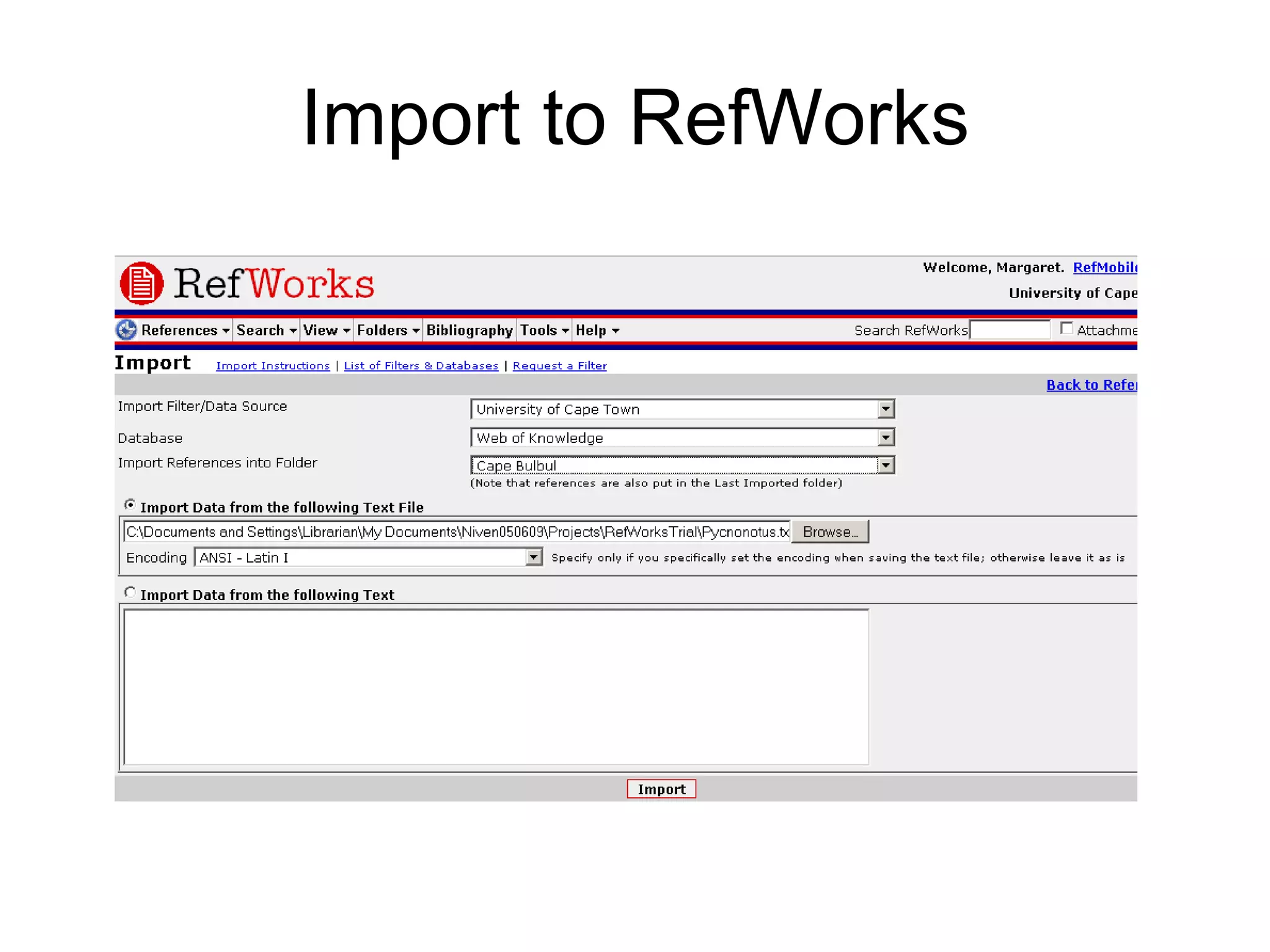Open the Search menu
Image resolution: width=1270 pixels, height=952 pixels.
coord(266,330)
